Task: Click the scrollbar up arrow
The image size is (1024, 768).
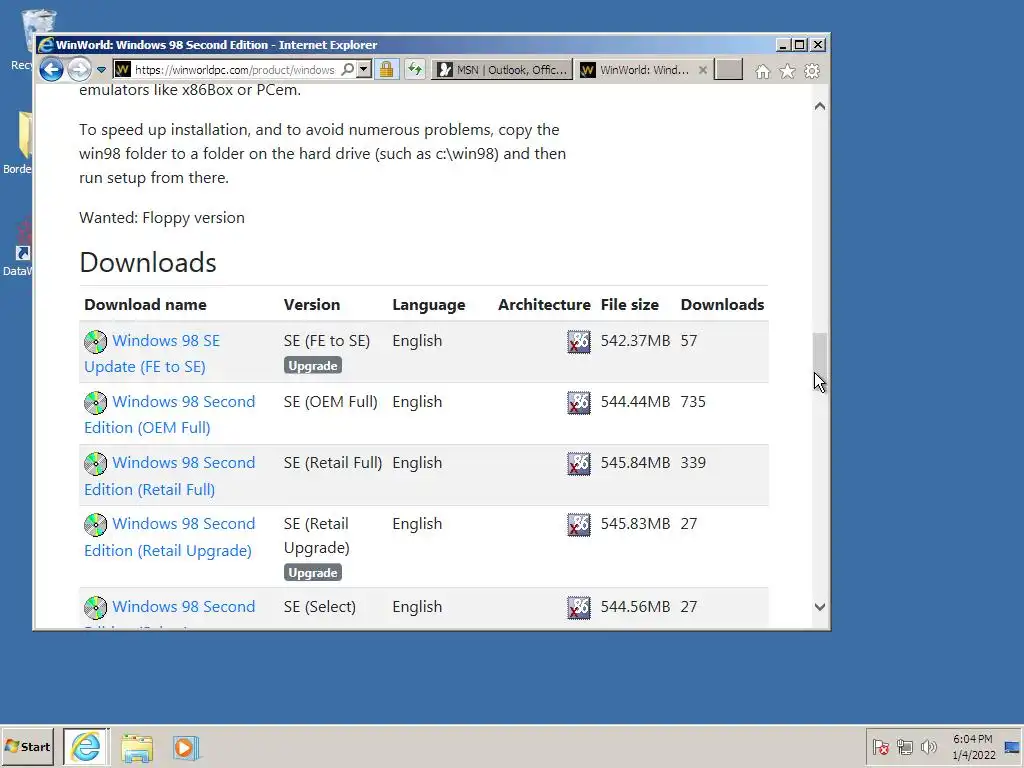Action: [820, 106]
